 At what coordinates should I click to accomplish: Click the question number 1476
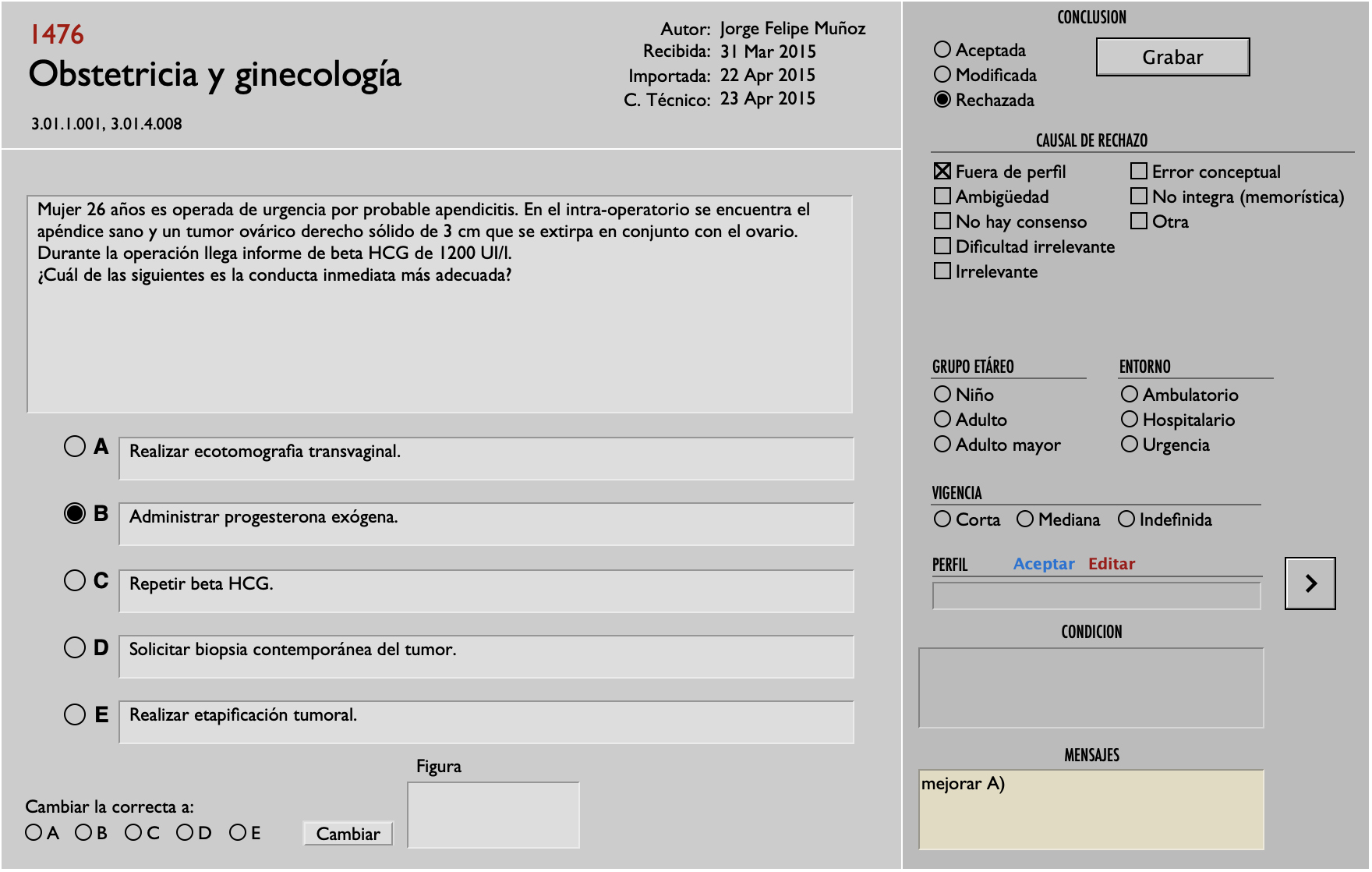(x=57, y=34)
